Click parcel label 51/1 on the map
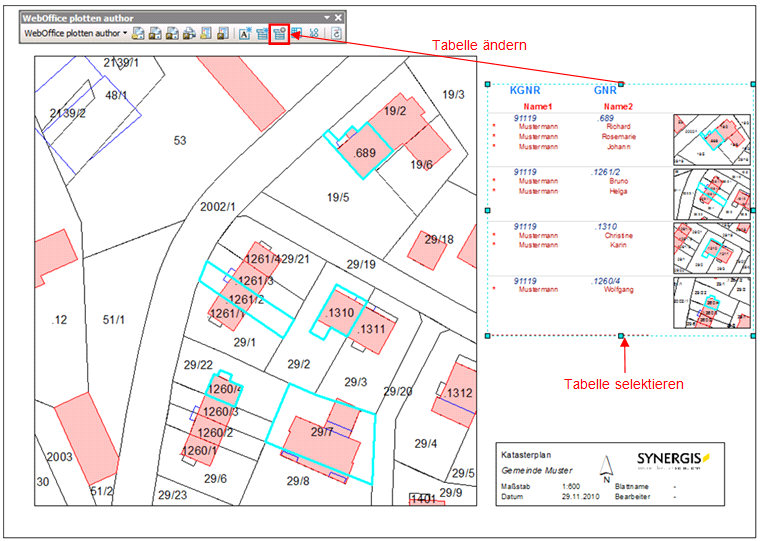This screenshot has height=541, width=760. (113, 320)
